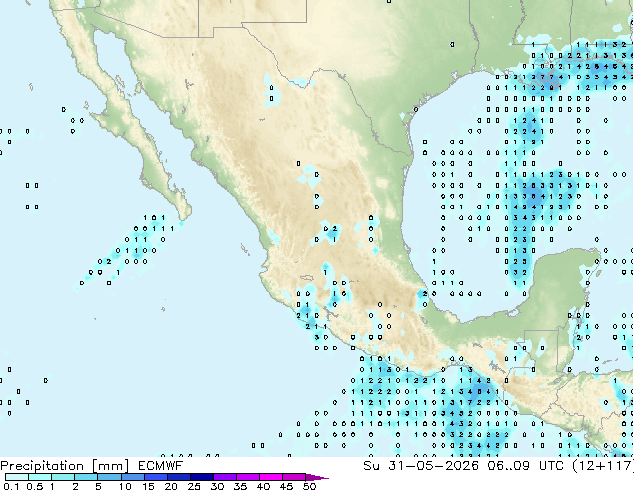The height and width of the screenshot is (490, 634).
Task: Click the 0.5–1 mm legend color swatch
Action: (x=40, y=477)
